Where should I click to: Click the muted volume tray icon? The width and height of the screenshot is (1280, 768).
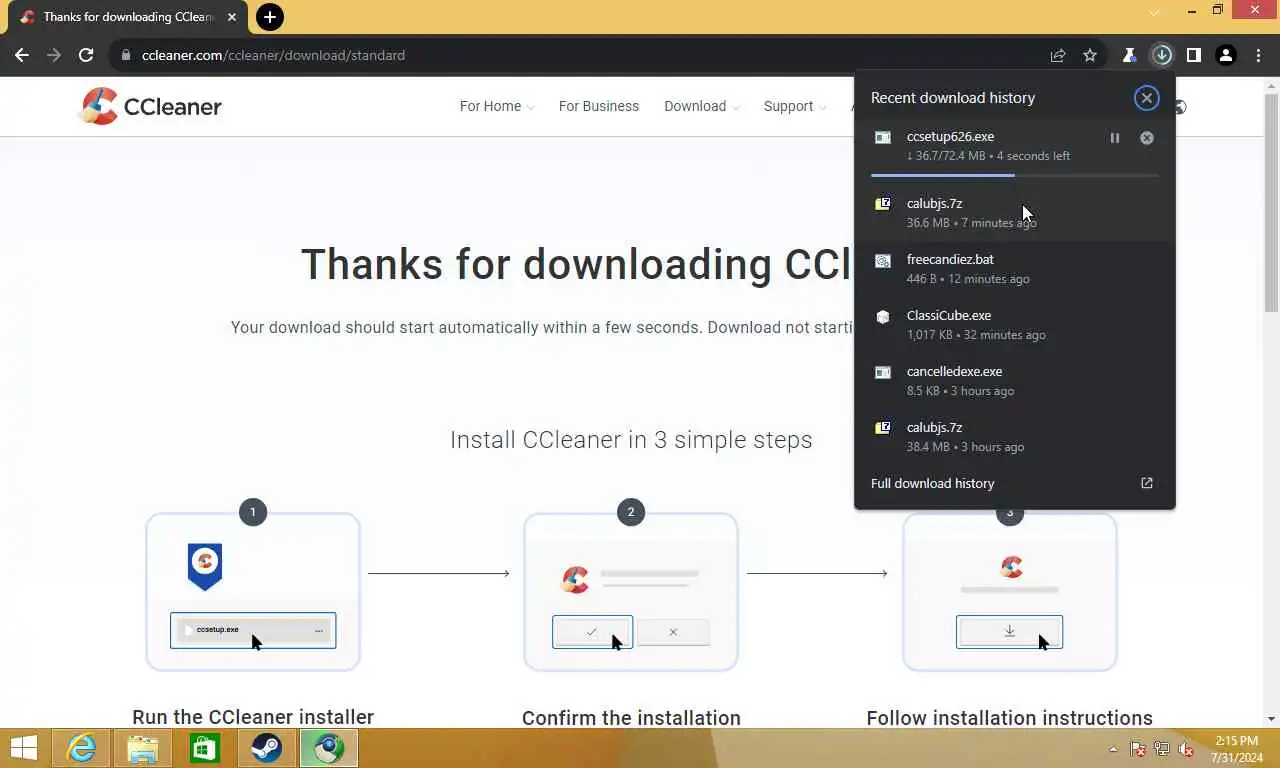point(1187,749)
